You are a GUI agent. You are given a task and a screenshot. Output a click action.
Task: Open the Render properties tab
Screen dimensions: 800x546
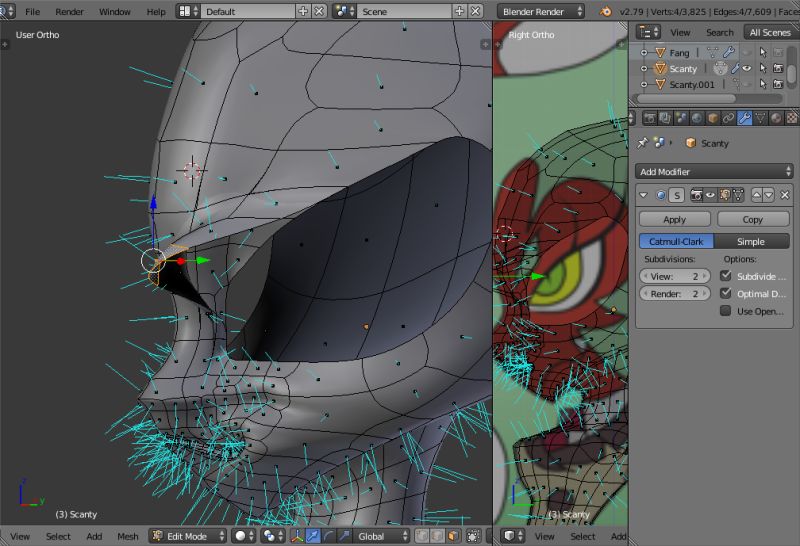(x=649, y=118)
